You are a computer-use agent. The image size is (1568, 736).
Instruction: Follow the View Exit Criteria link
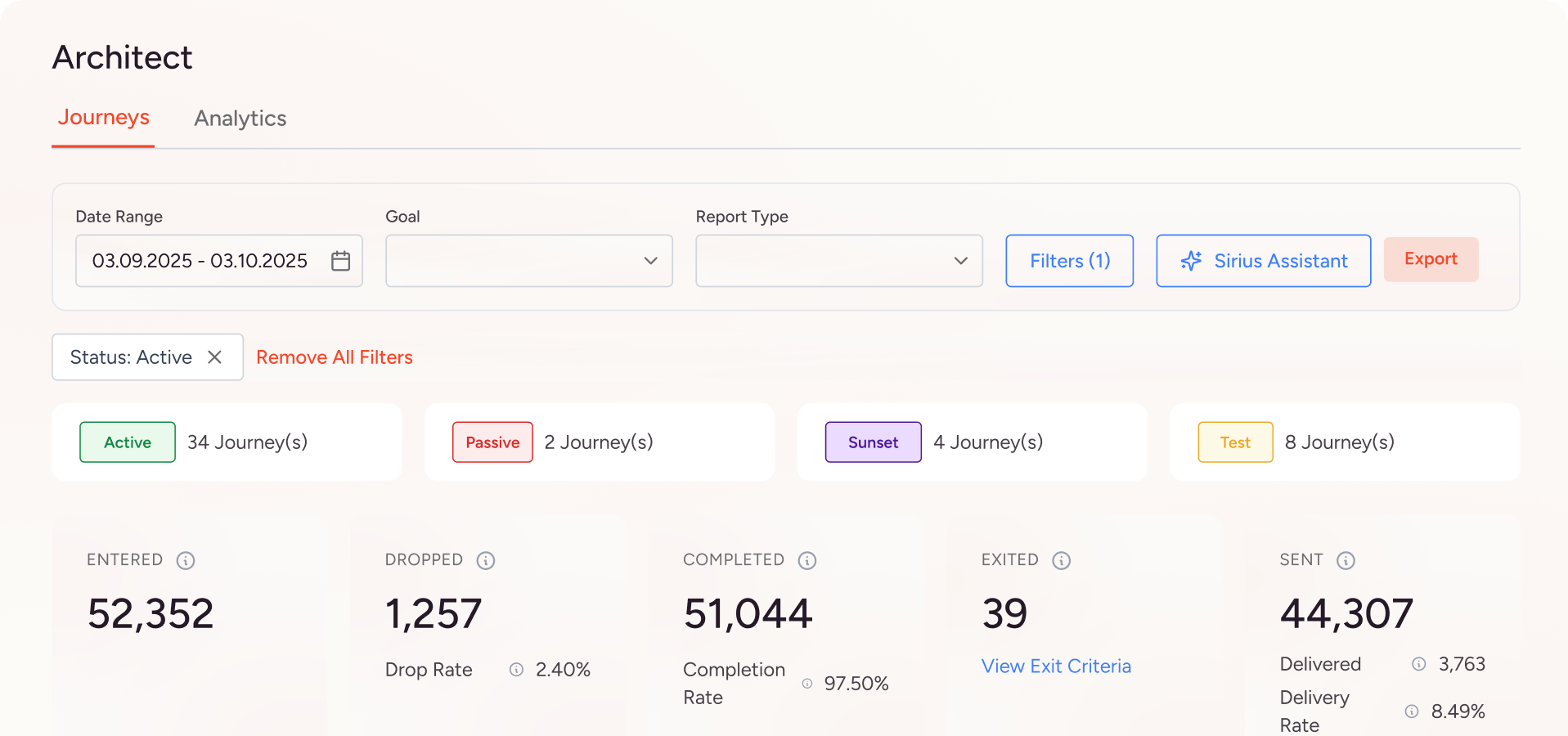point(1056,666)
